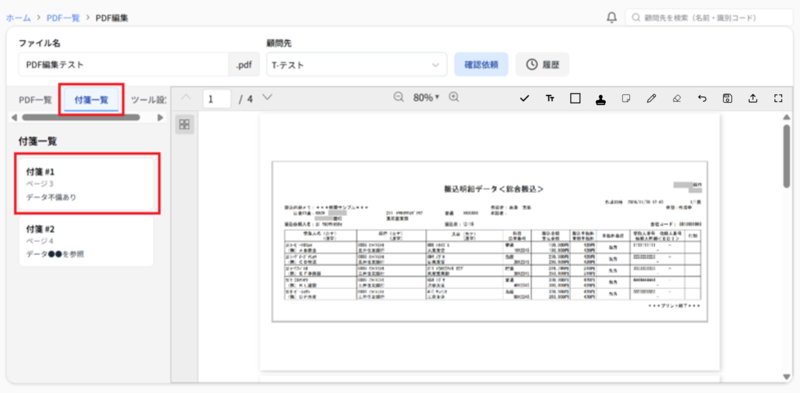
Task: Open sticky note 付箋 #1 card
Action: pos(86,184)
